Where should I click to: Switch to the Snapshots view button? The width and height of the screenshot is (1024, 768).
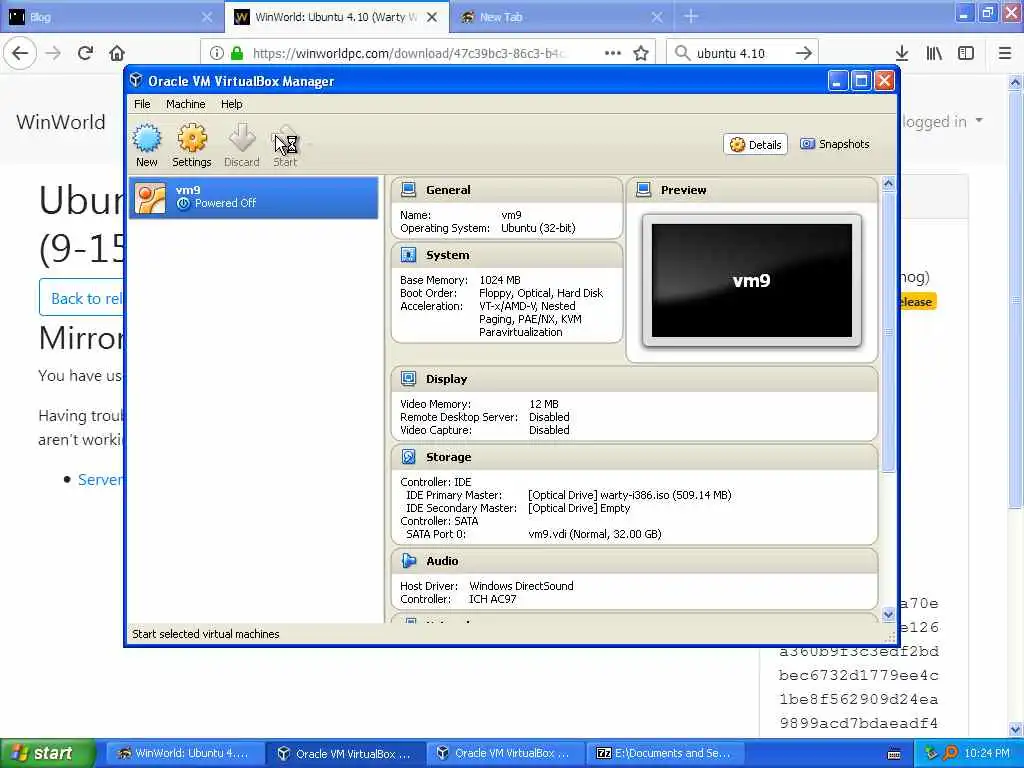[x=835, y=144]
